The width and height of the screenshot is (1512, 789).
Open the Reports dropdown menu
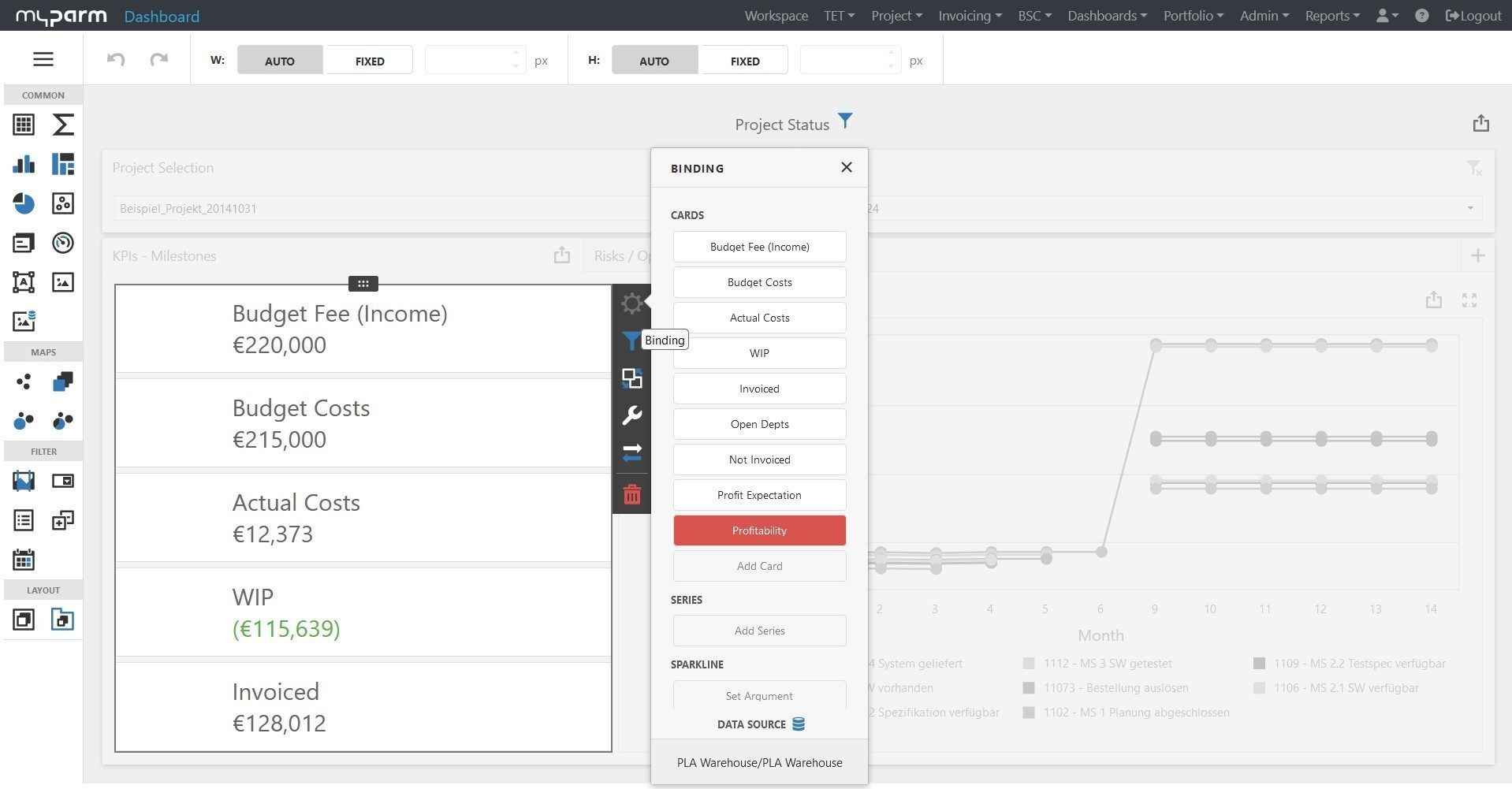click(x=1331, y=16)
